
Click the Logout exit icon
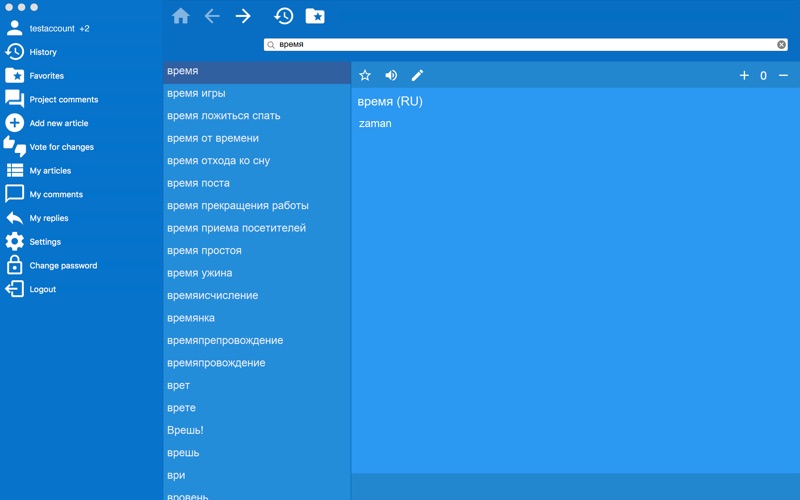point(14,289)
